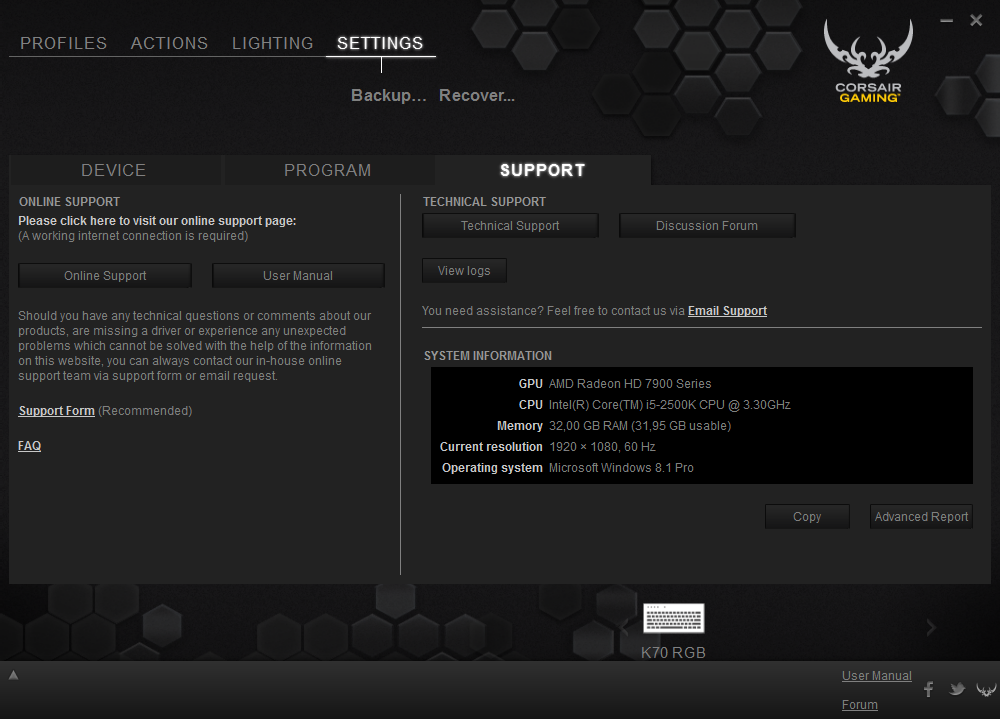
Task: Copy system information with Copy button
Action: pos(807,517)
